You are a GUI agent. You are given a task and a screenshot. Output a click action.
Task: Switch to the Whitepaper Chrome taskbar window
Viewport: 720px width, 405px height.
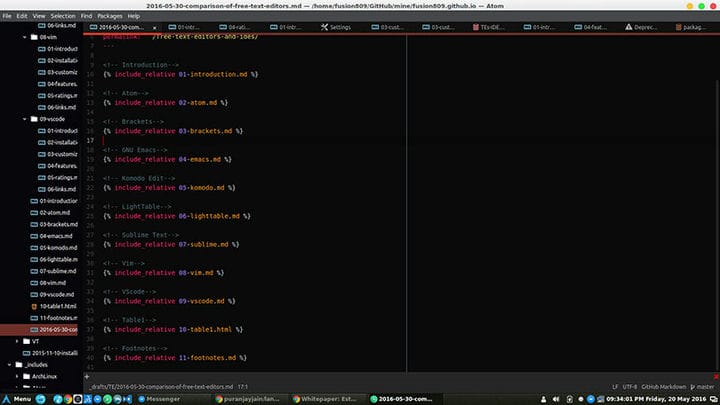(x=325, y=399)
